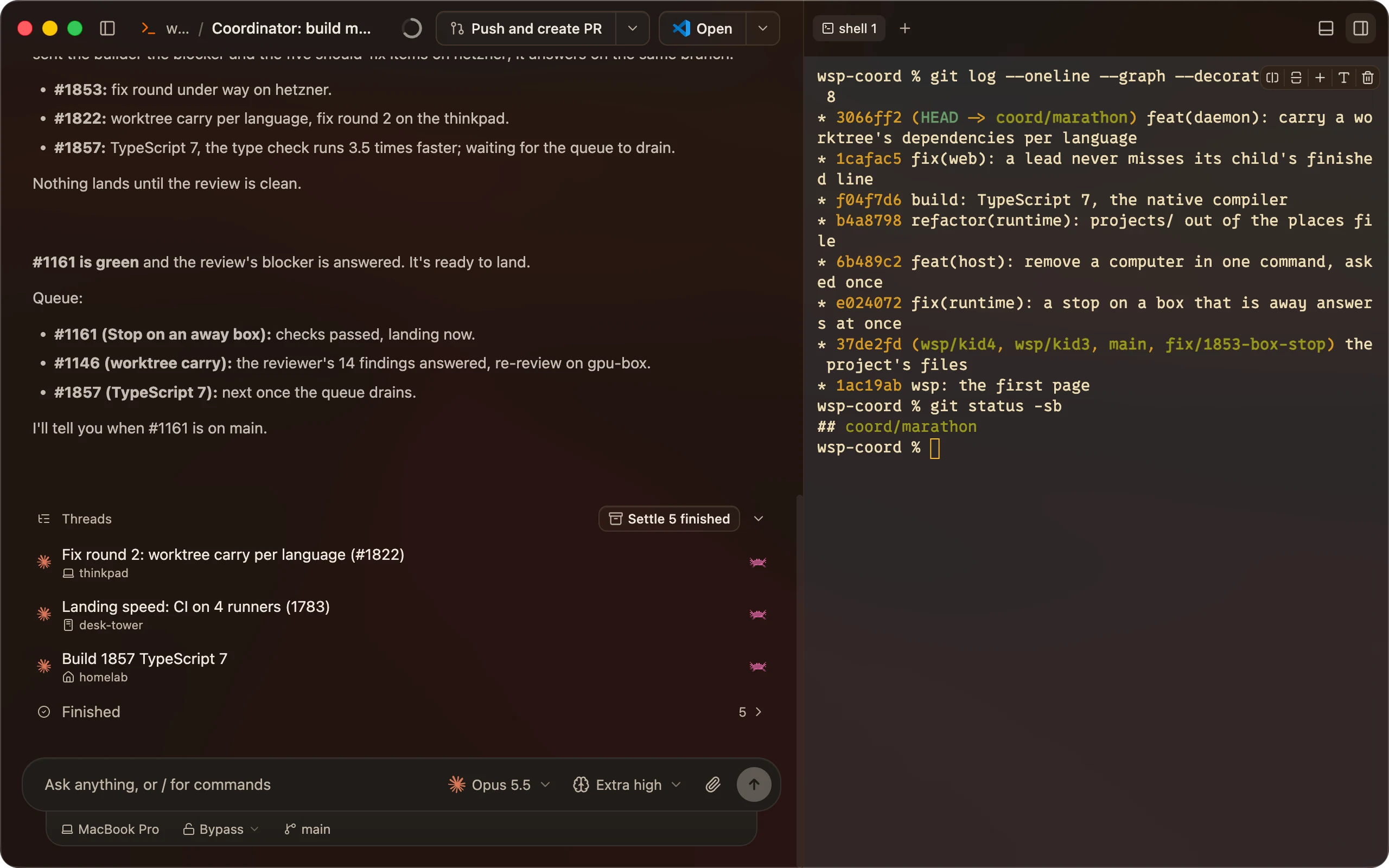Click the loading spinner in title bar
This screenshot has height=868, width=1389.
click(411, 28)
